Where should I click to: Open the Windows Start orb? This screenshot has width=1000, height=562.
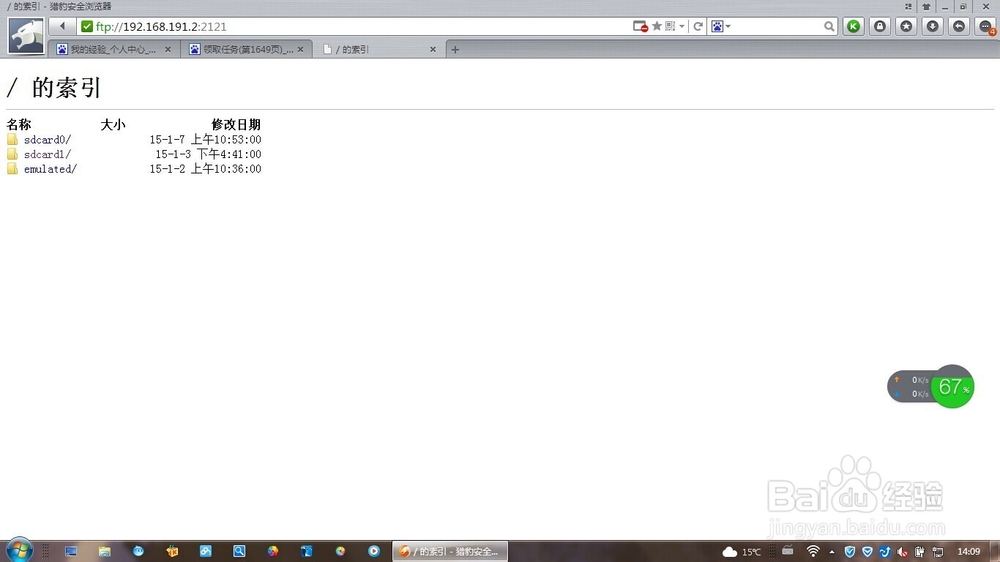[x=18, y=551]
